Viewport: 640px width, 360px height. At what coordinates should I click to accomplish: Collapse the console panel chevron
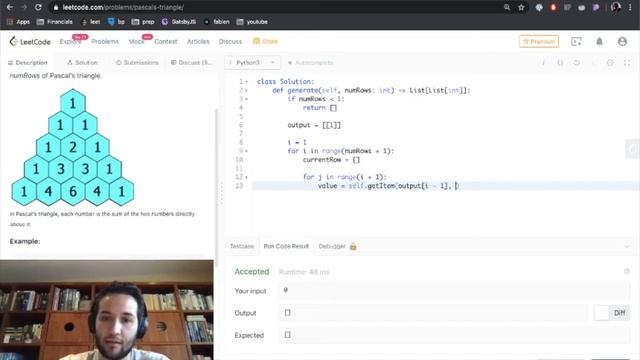(627, 246)
